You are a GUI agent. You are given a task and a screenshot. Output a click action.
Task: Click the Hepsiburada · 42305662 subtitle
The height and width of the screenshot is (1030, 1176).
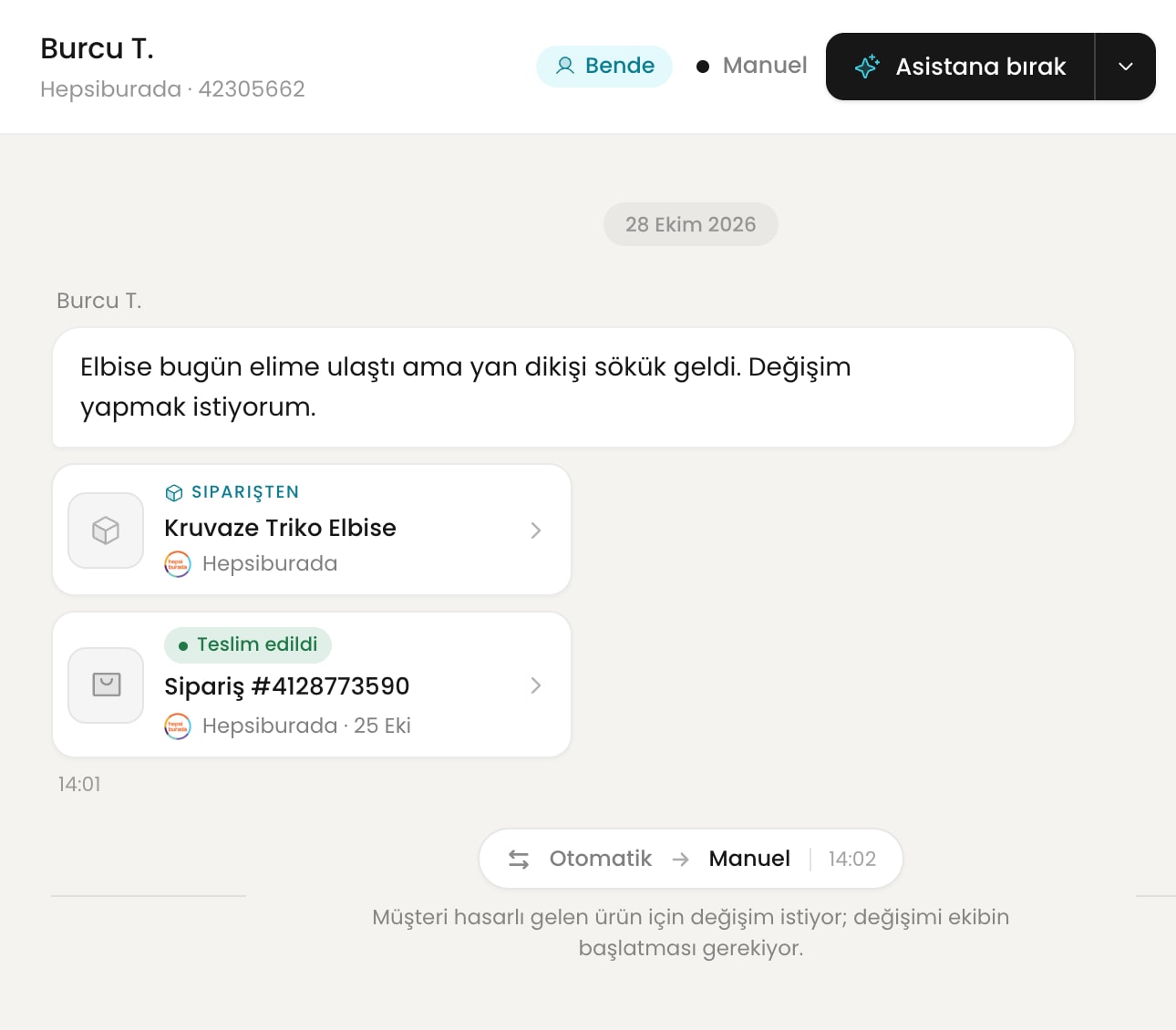pyautogui.click(x=172, y=89)
